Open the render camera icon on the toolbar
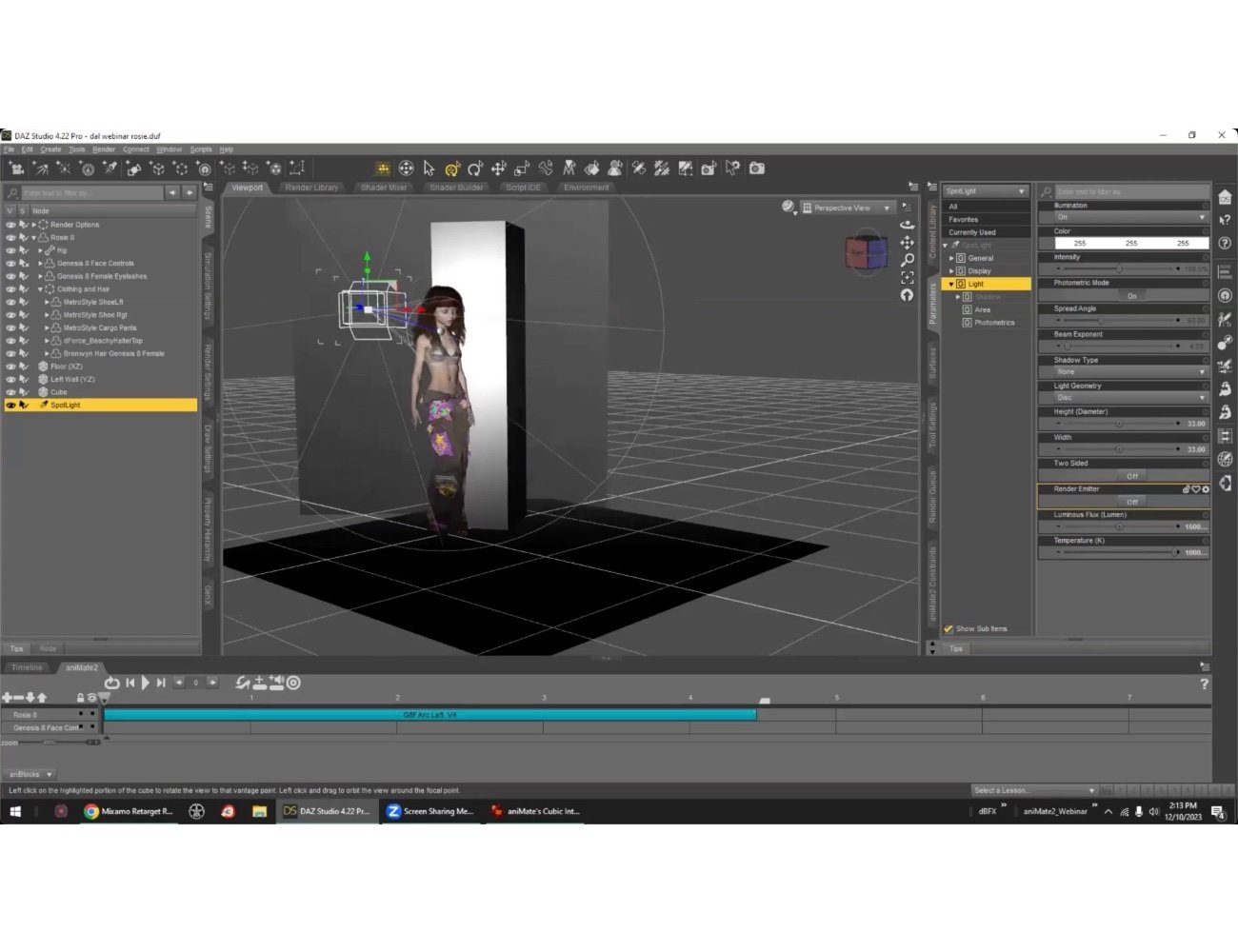Screen dimensions: 1238x952 pyautogui.click(x=756, y=169)
